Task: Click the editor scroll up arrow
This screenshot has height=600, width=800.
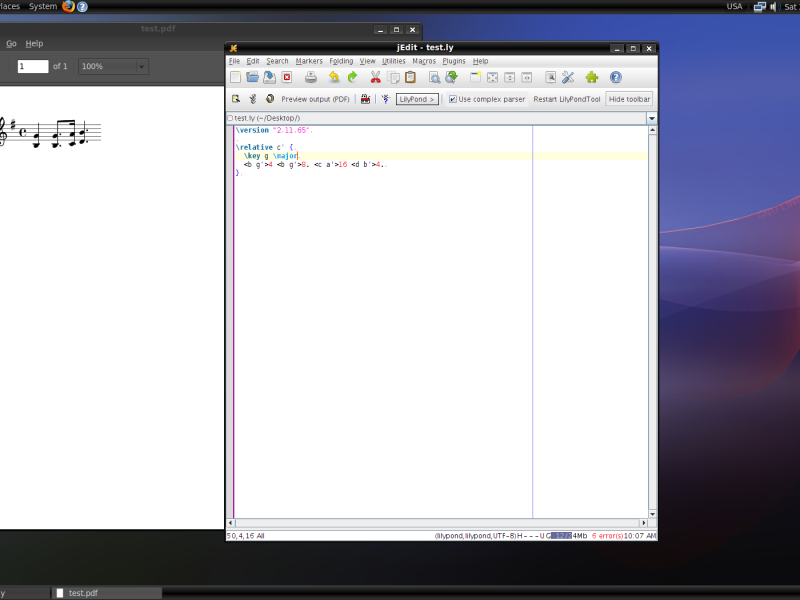Action: point(652,131)
